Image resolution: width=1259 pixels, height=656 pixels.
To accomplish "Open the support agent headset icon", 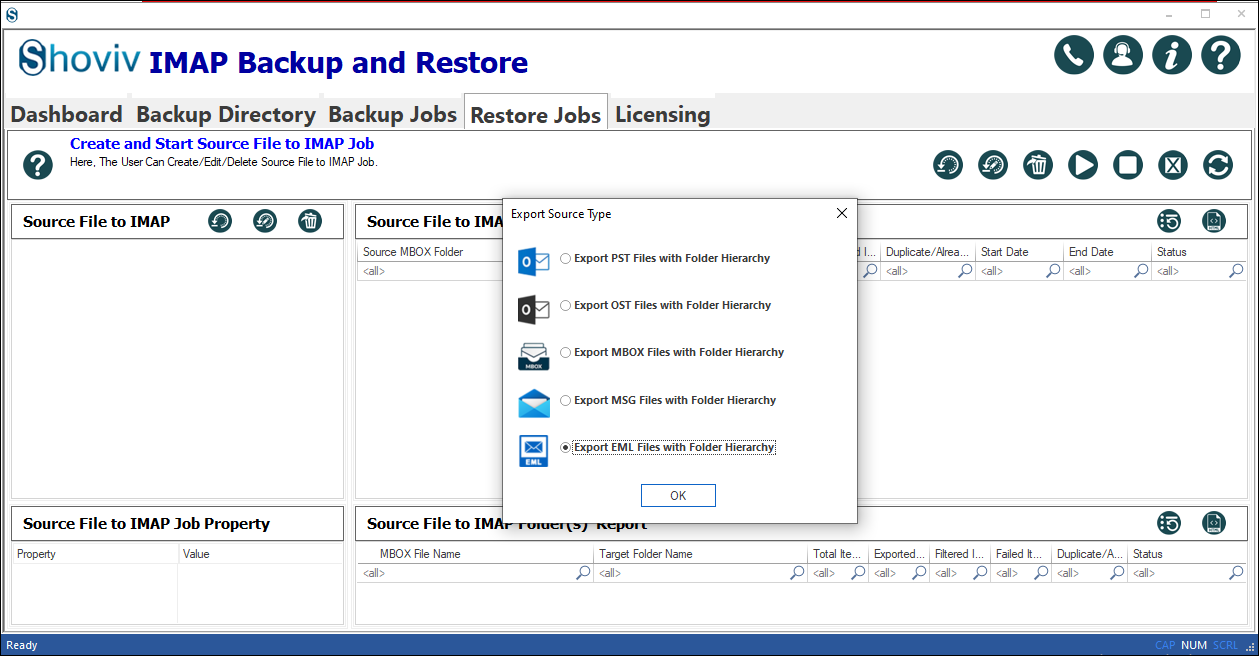I will click(x=1123, y=55).
